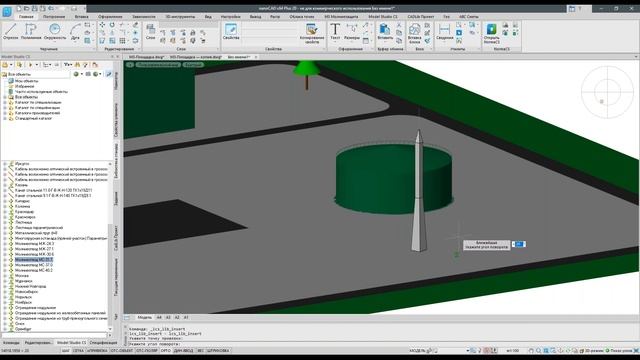Click the command line input field
Image resolution: width=640 pixels, height=360 pixels.
tap(384, 344)
